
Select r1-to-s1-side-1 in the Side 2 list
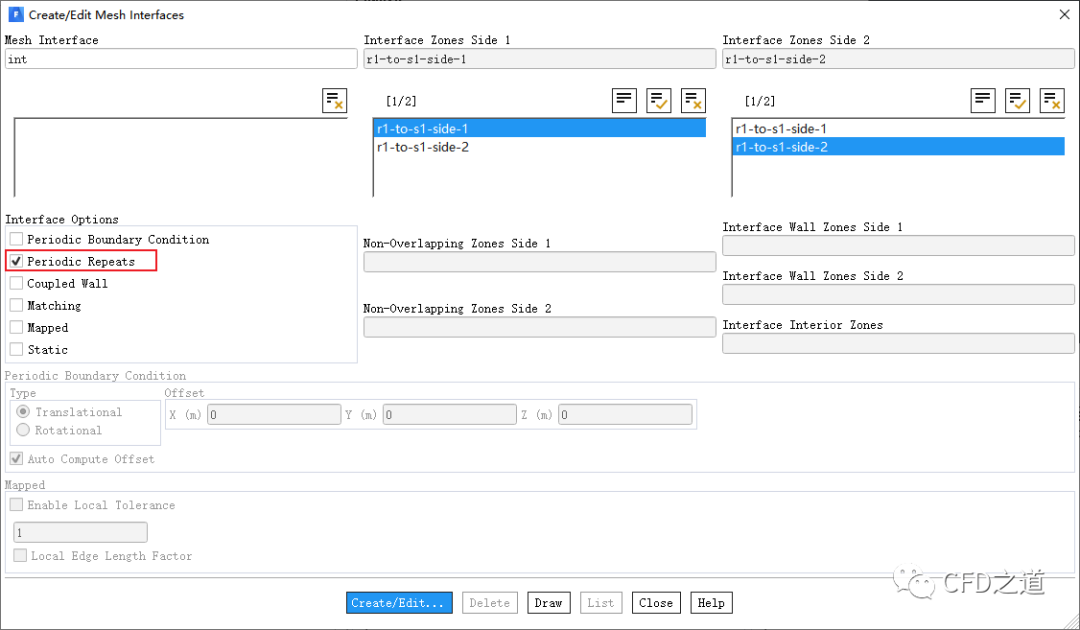point(781,129)
